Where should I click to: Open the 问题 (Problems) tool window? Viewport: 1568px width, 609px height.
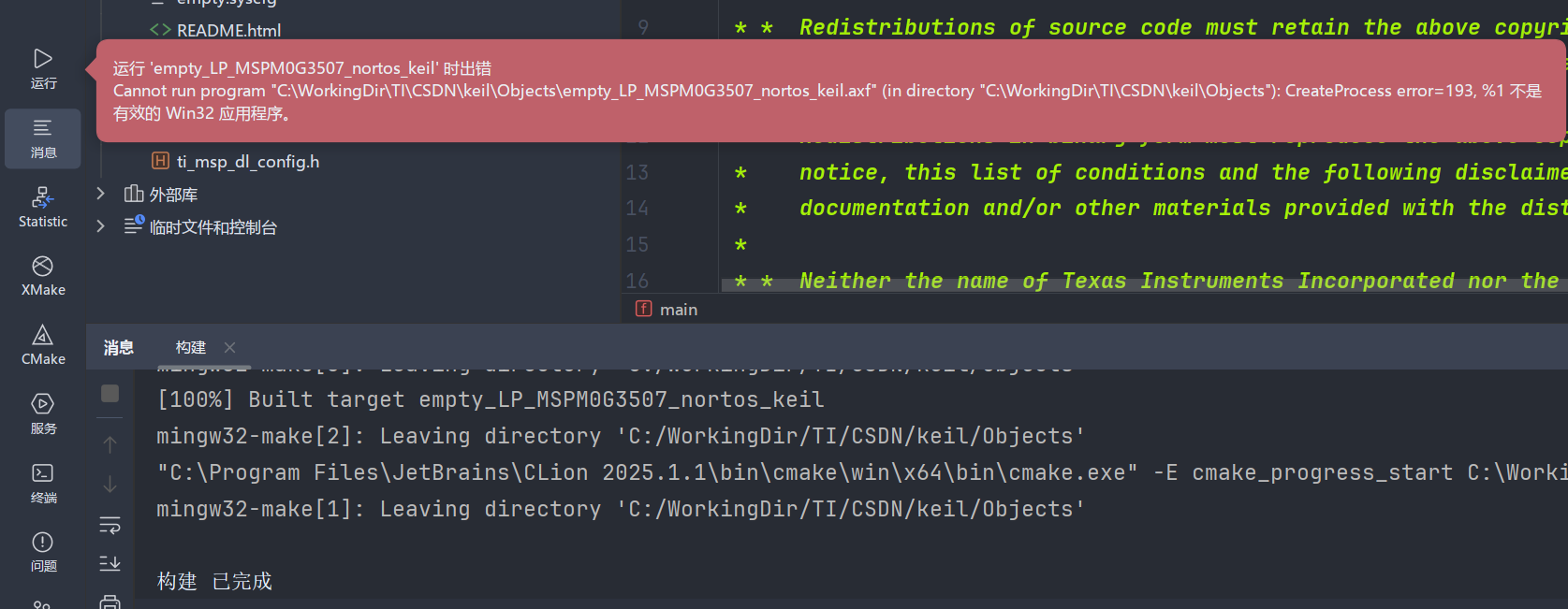pyautogui.click(x=43, y=552)
